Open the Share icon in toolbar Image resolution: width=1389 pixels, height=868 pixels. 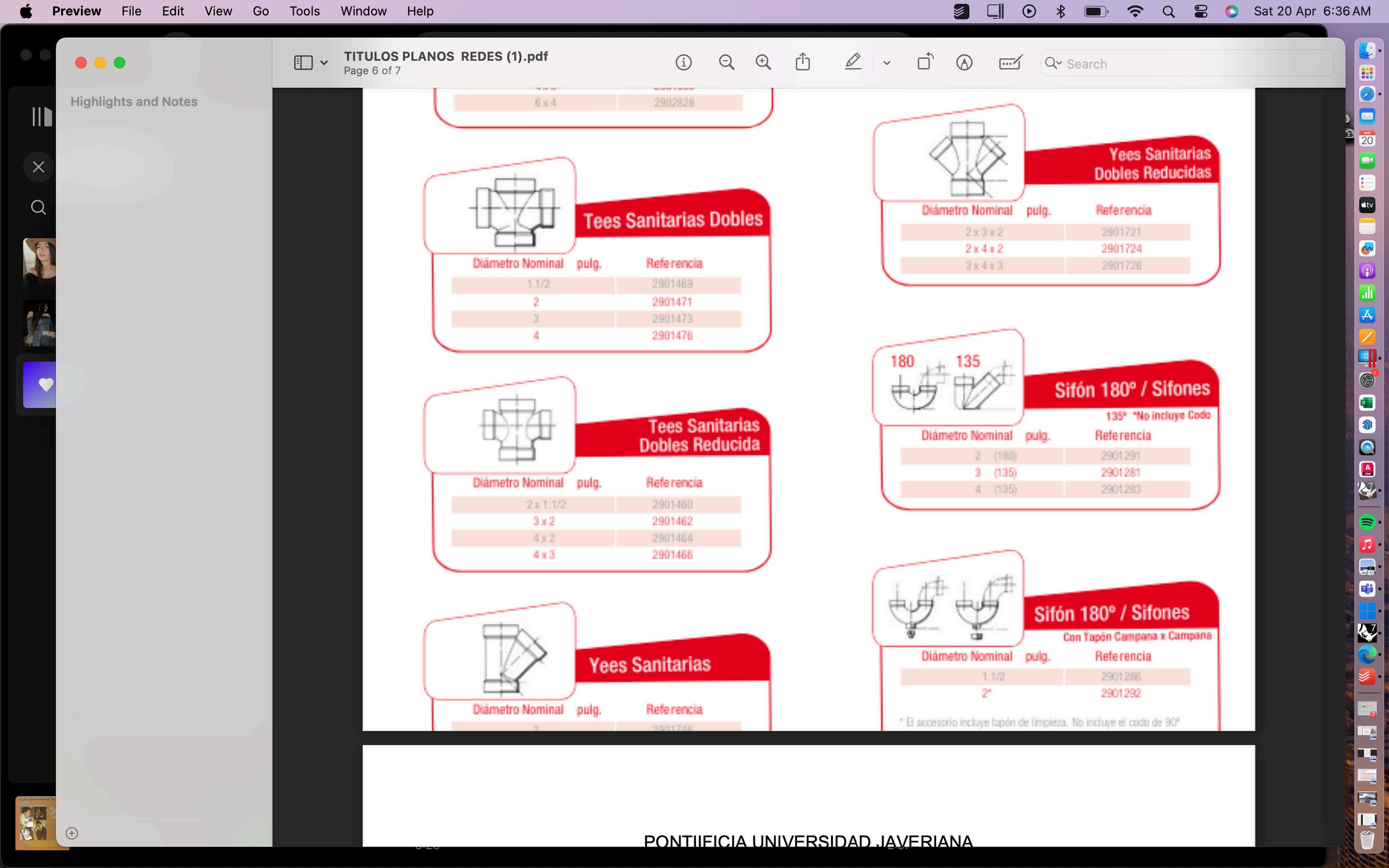pos(802,62)
